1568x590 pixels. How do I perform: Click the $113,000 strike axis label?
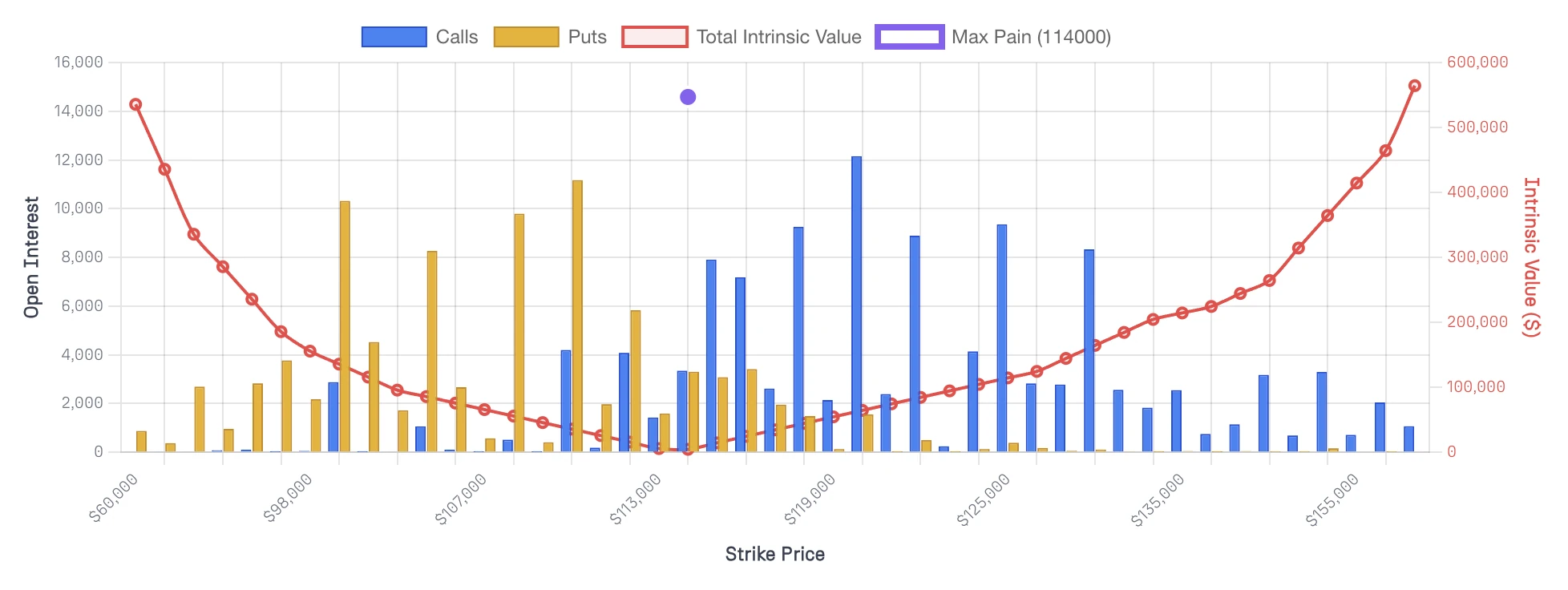pos(636,499)
